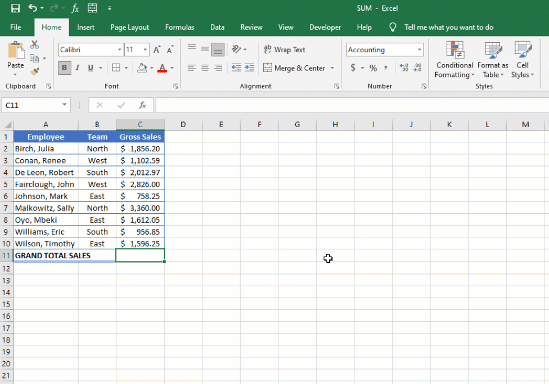
Task: Click the formula bar Enter checkmark button
Action: coord(121,105)
